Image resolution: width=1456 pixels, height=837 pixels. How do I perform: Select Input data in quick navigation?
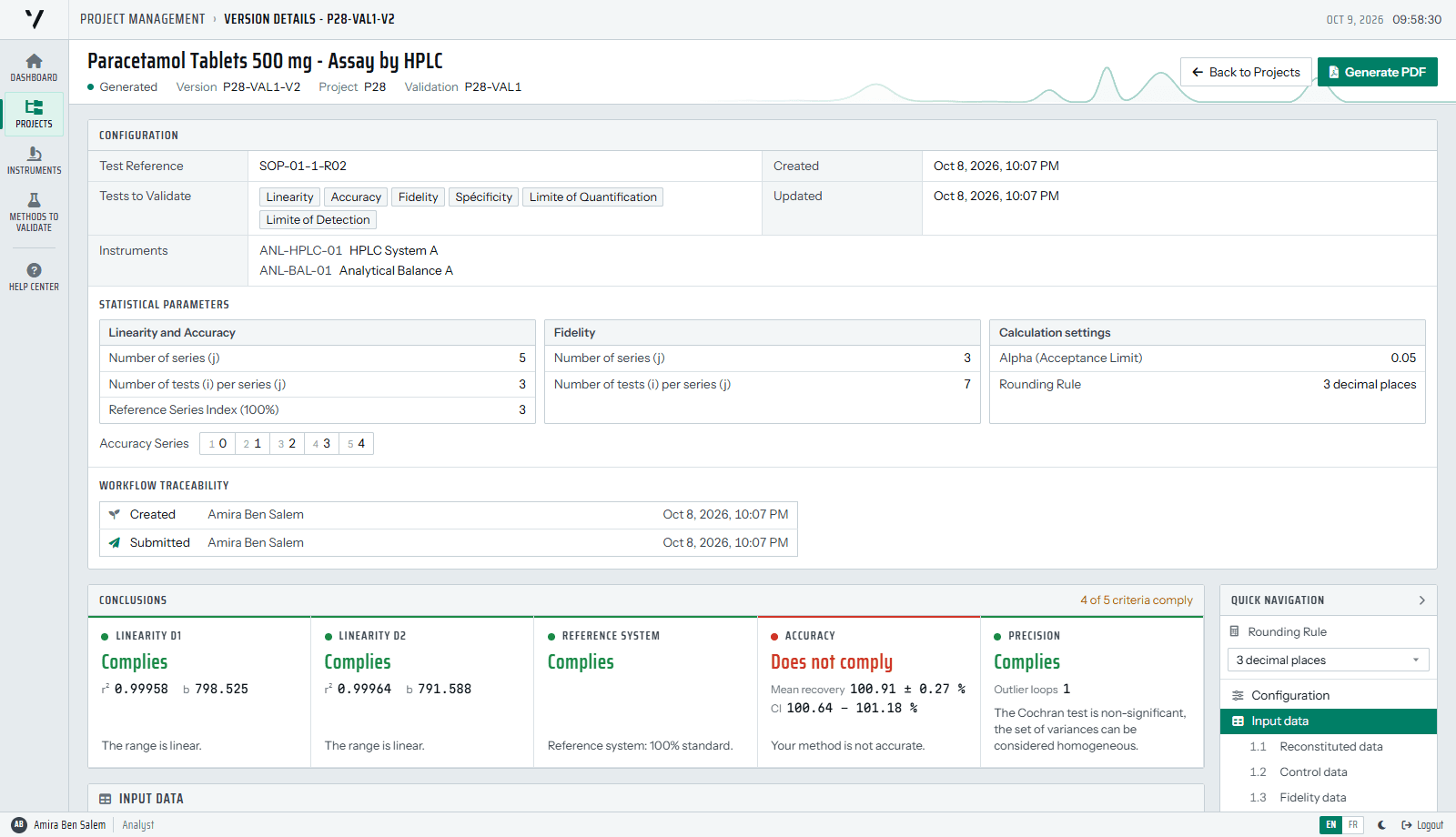1328,721
